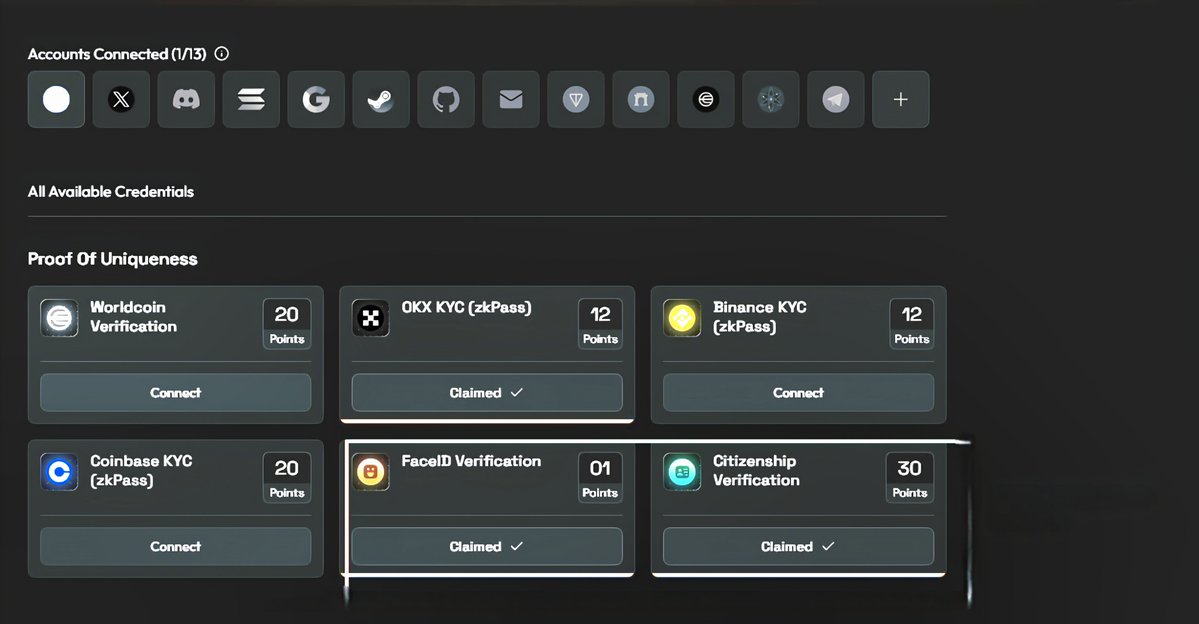Click Claimed button under Citizenship Verification

798,546
